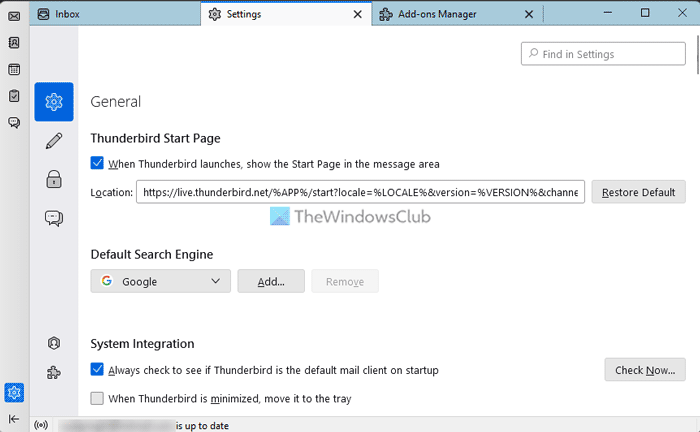Switch to the Inbox tab

(115, 14)
